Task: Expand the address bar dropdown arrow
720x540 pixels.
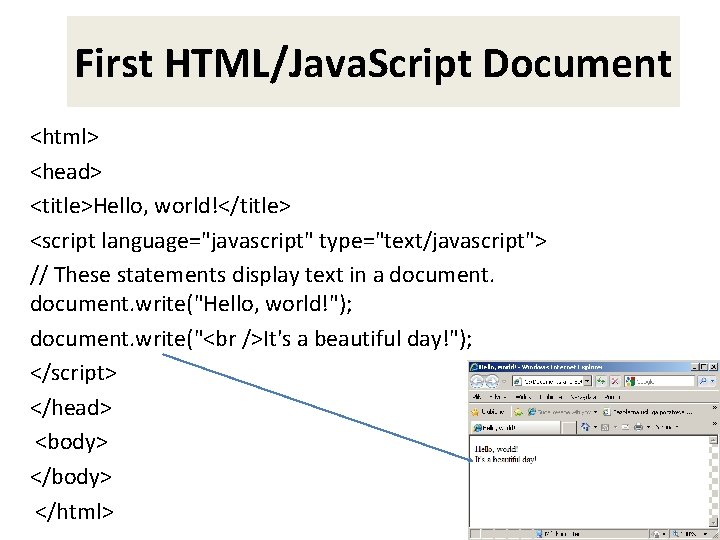Action: click(587, 381)
